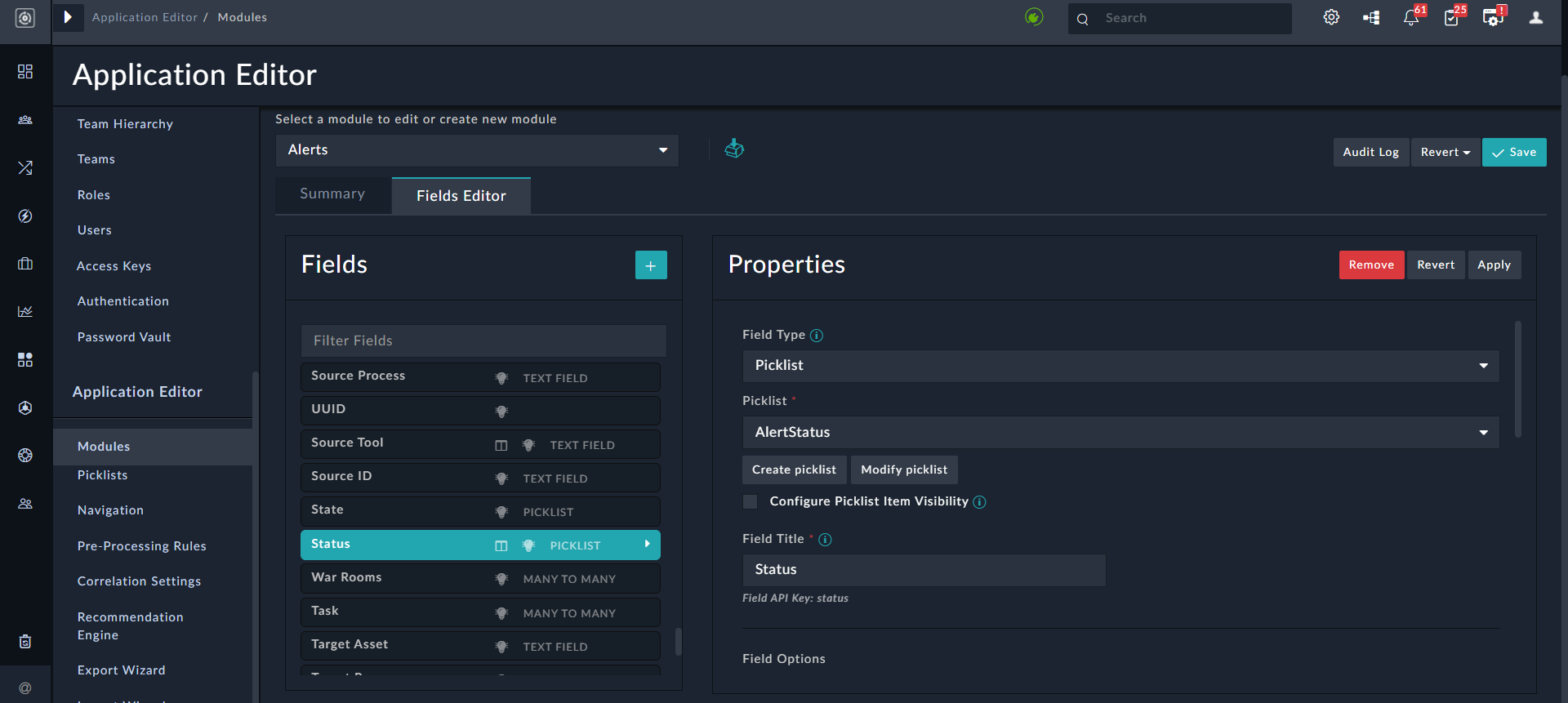Image resolution: width=1568 pixels, height=703 pixels.
Task: Expand the sidebar with the arrow icon
Action: coord(69,17)
